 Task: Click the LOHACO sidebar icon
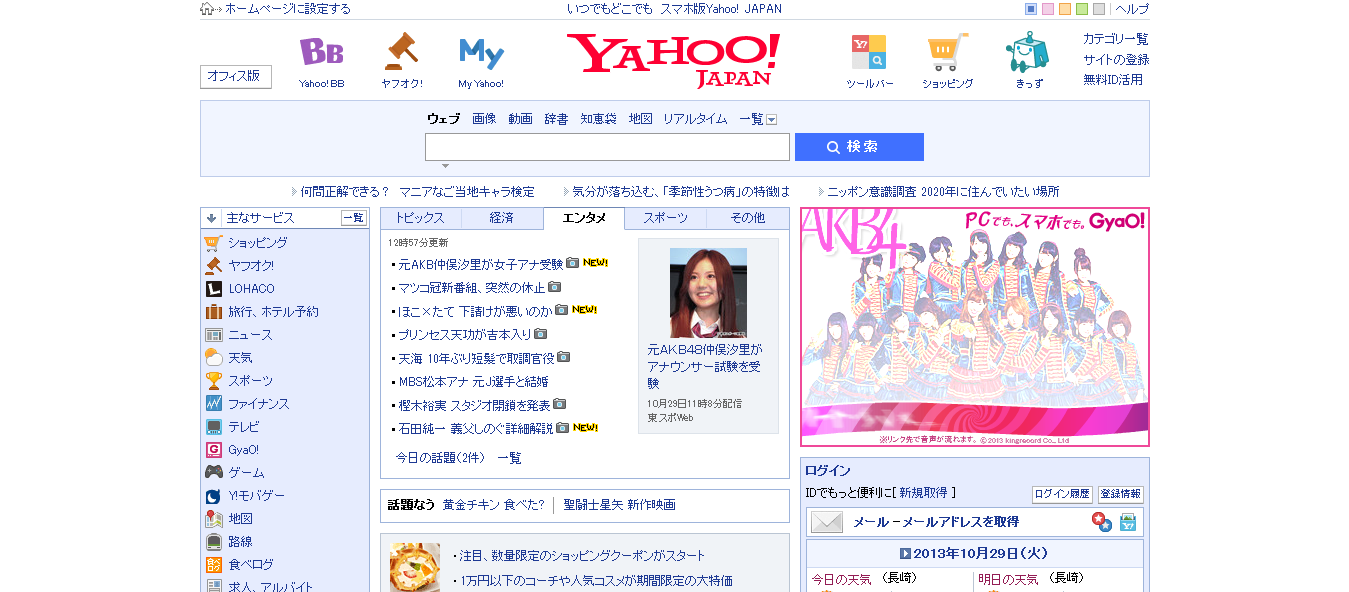point(213,289)
